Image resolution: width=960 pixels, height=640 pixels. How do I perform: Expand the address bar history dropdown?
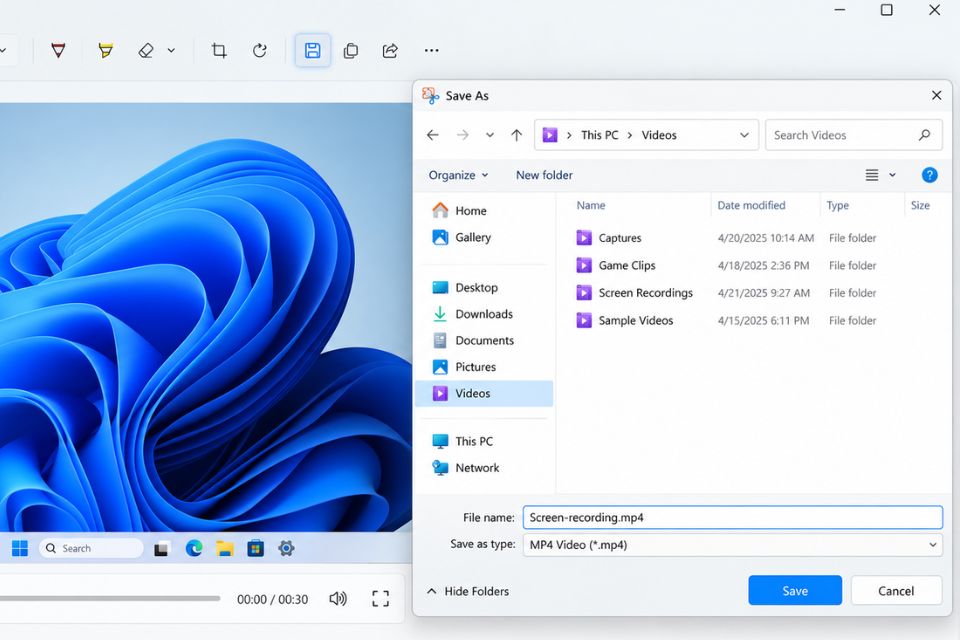[x=744, y=135]
